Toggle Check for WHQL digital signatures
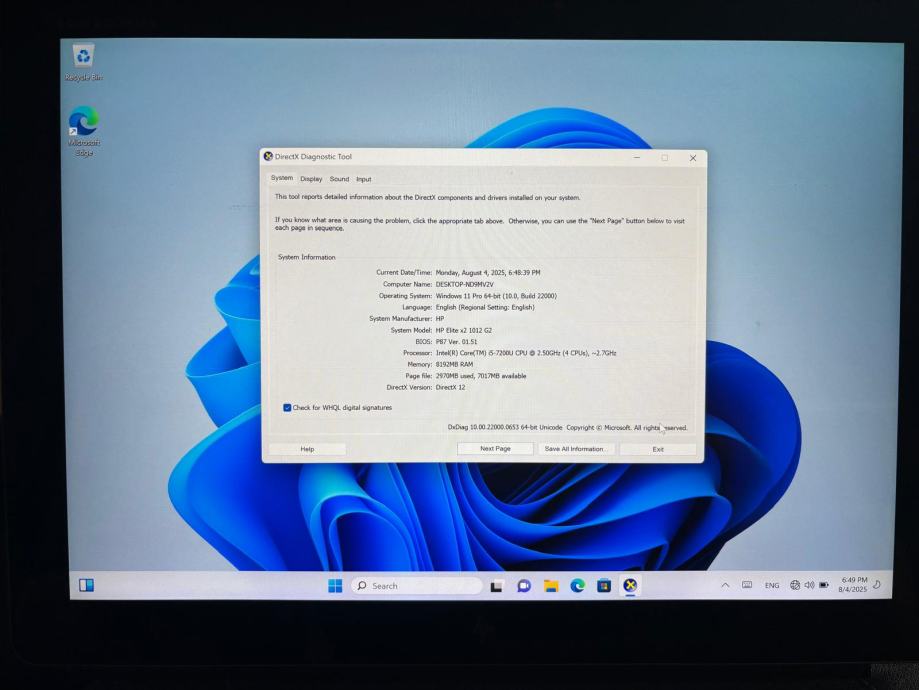Screen dimensions: 919x690 [287, 407]
